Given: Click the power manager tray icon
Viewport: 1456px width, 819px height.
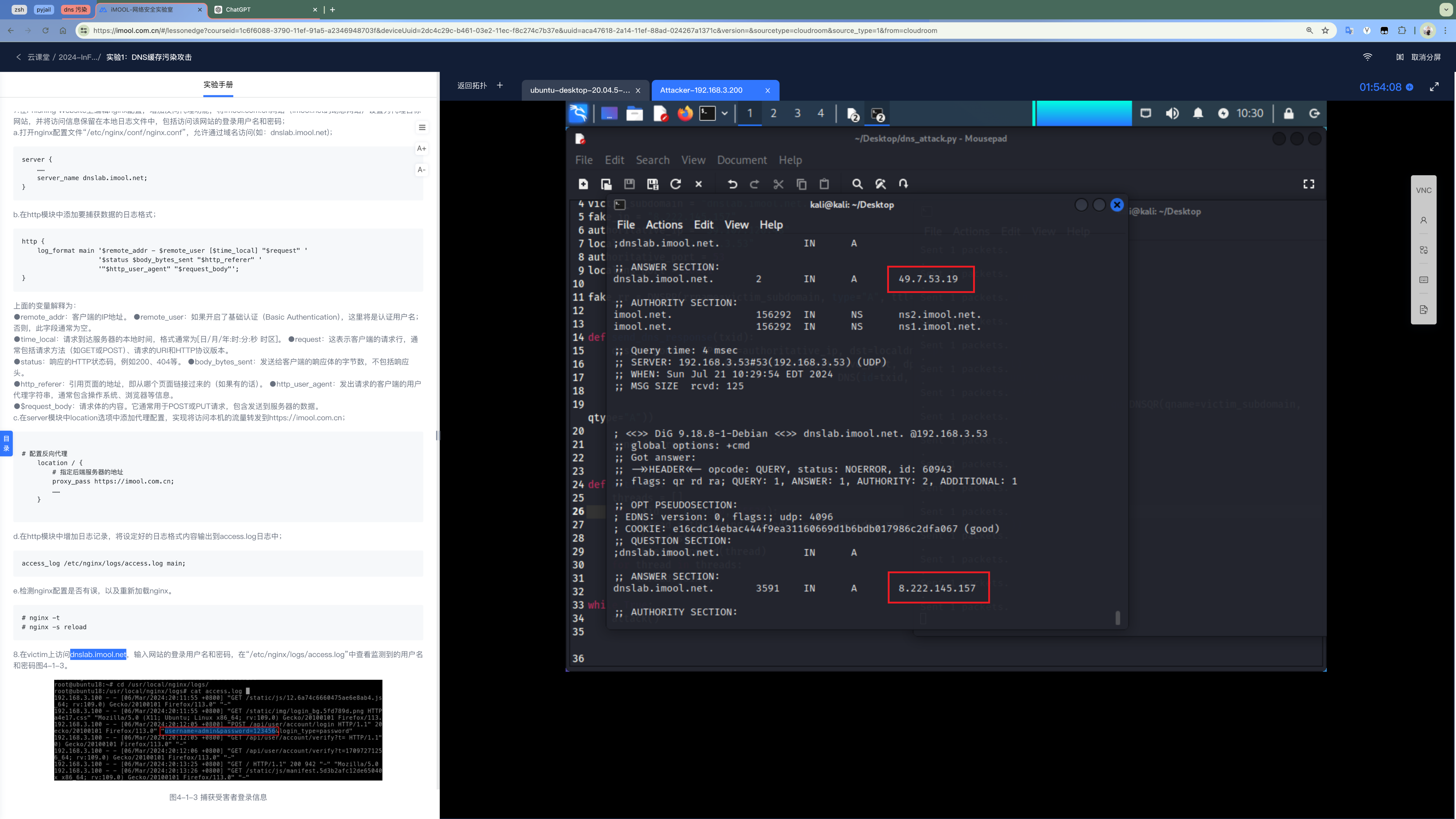Looking at the screenshot, I should click(x=1223, y=113).
